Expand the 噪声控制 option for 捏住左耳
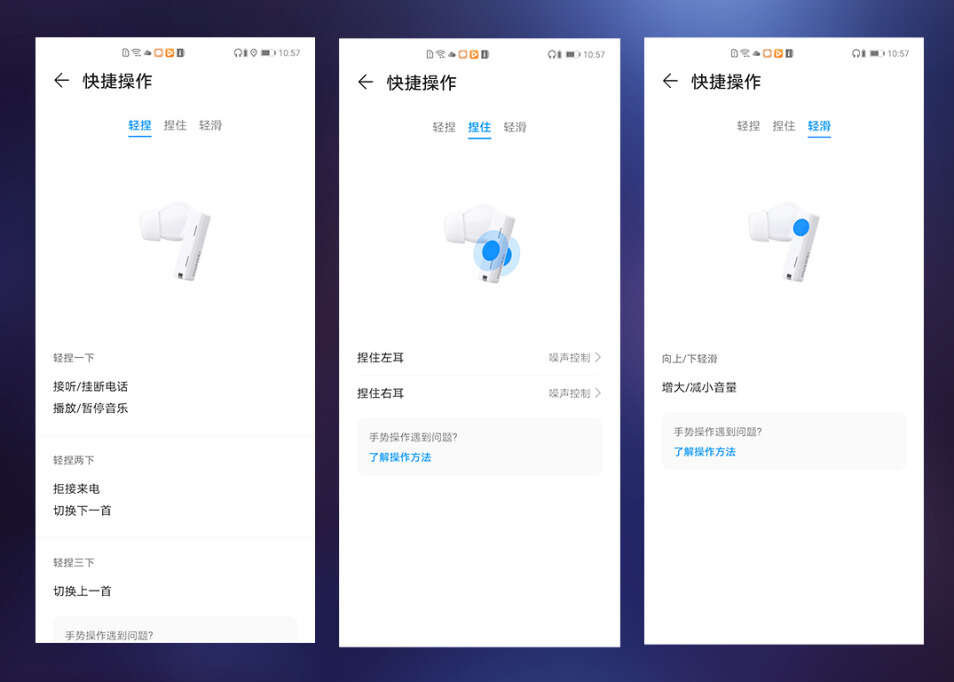 click(569, 358)
